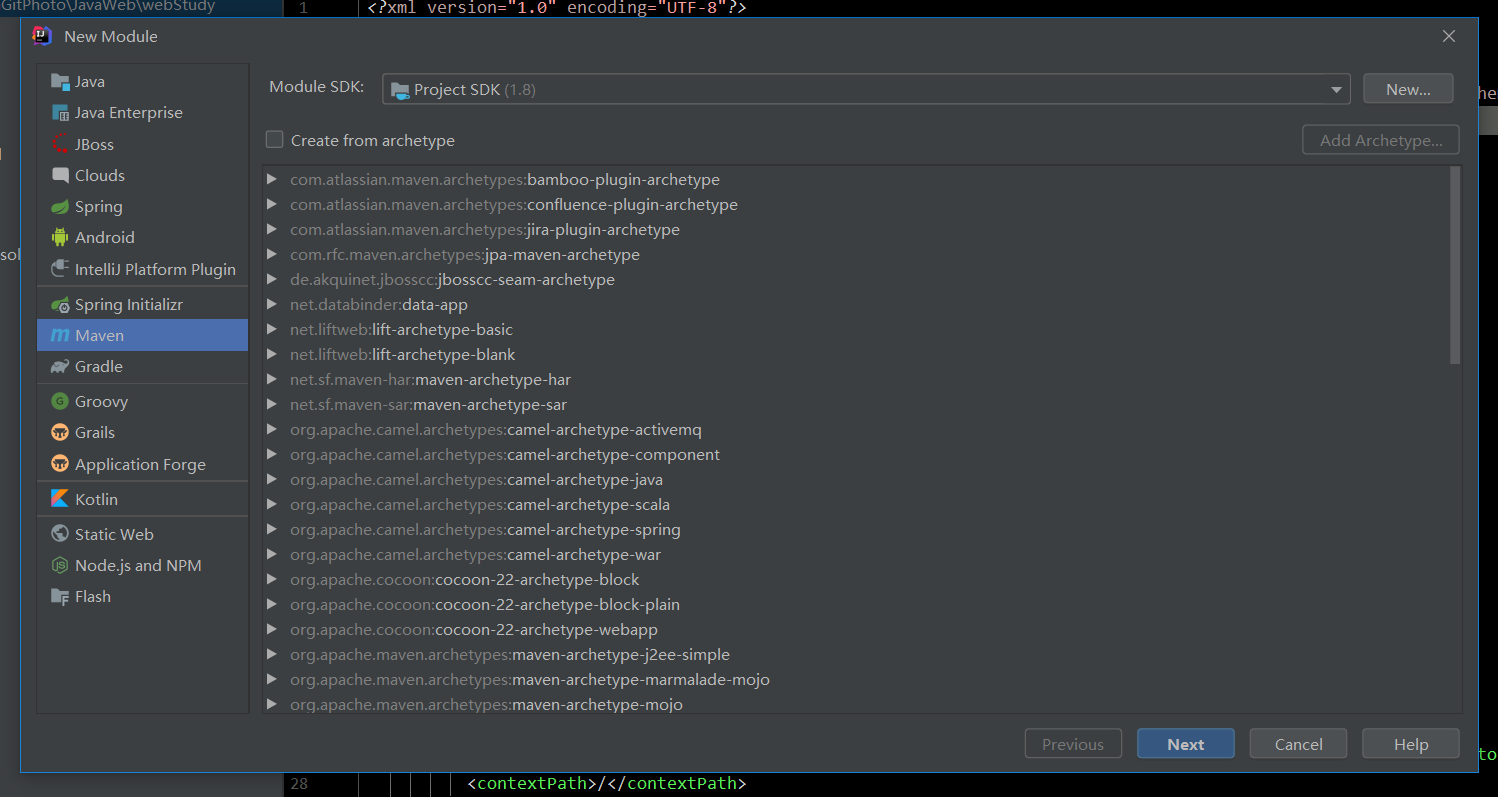Click the IntelliJ Platform Plugin icon
Viewport: 1498px width, 797px height.
point(60,269)
